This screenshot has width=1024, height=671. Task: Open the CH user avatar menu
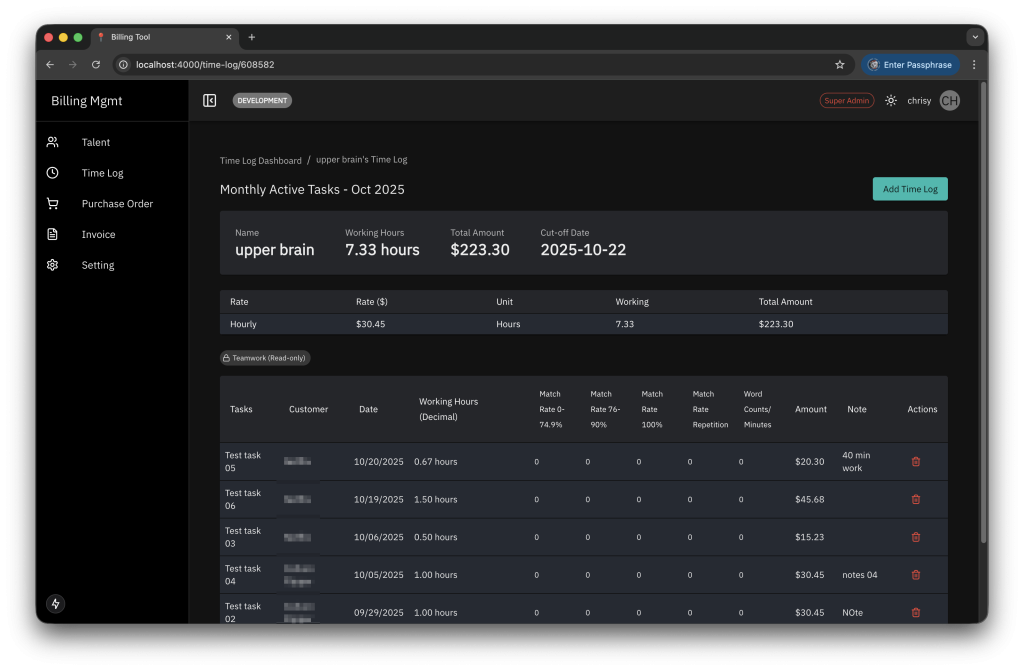pyautogui.click(x=949, y=100)
